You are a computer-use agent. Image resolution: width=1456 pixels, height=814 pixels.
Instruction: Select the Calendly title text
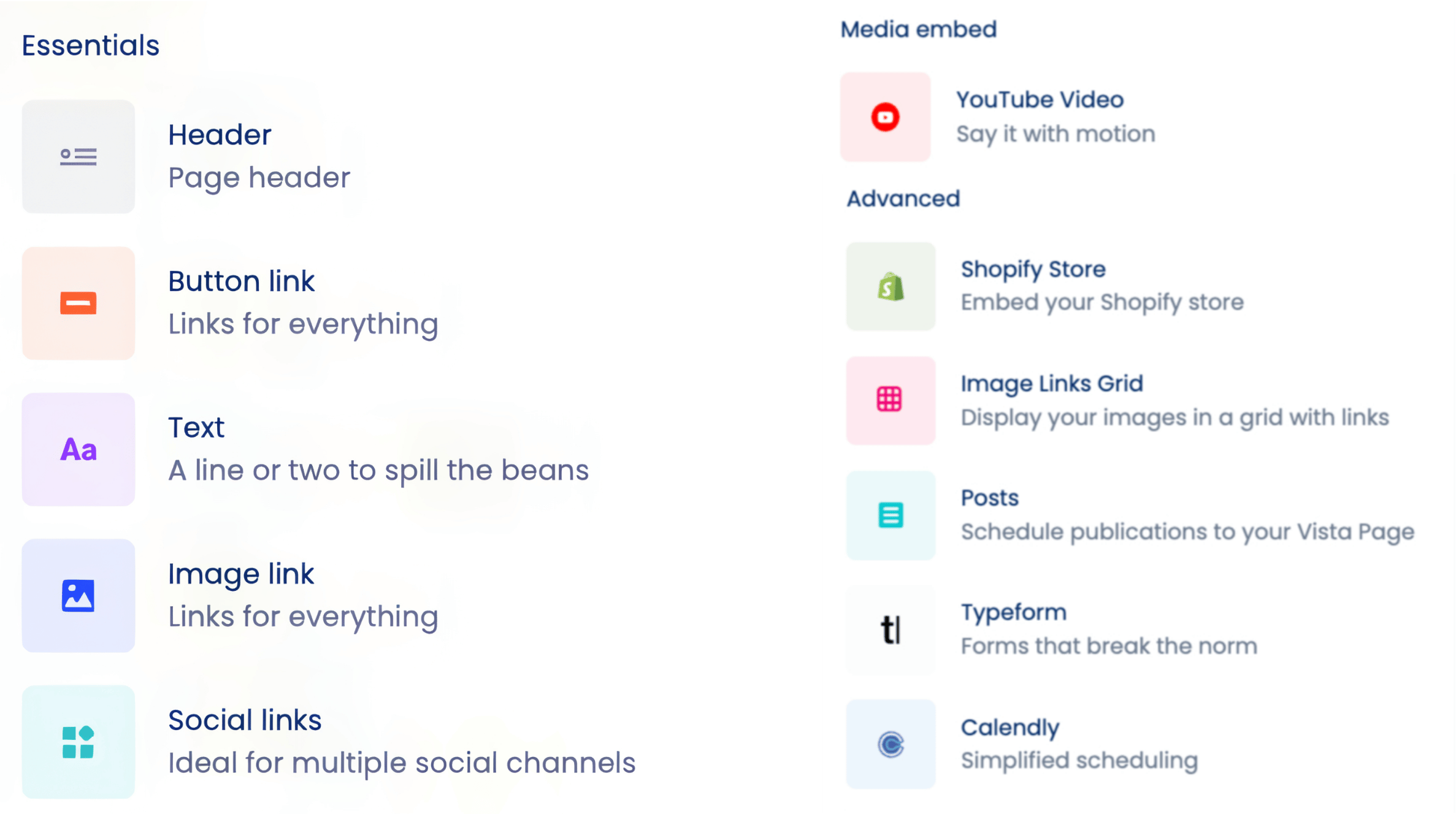[x=1010, y=728]
